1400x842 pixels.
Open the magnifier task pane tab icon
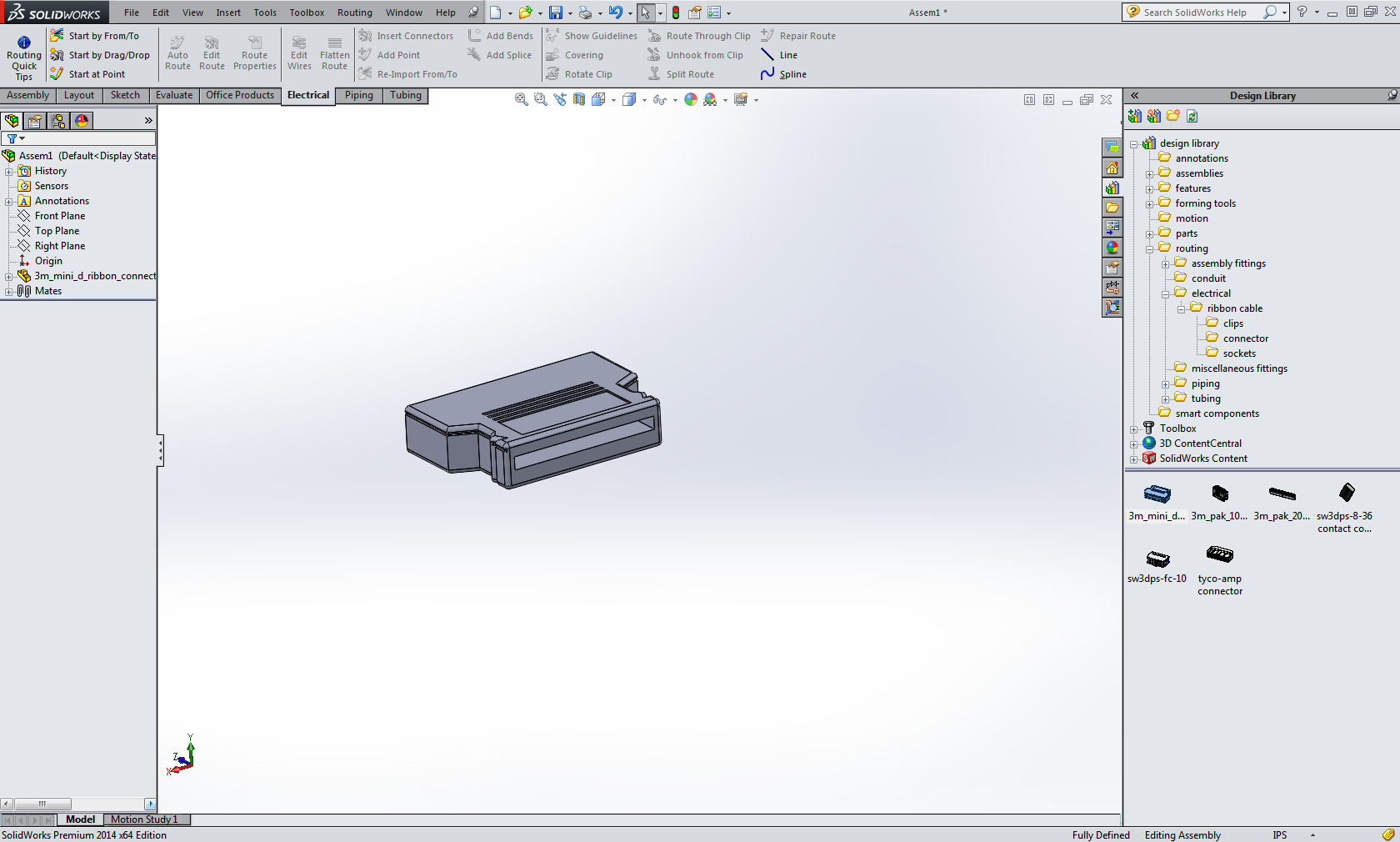point(1112,308)
